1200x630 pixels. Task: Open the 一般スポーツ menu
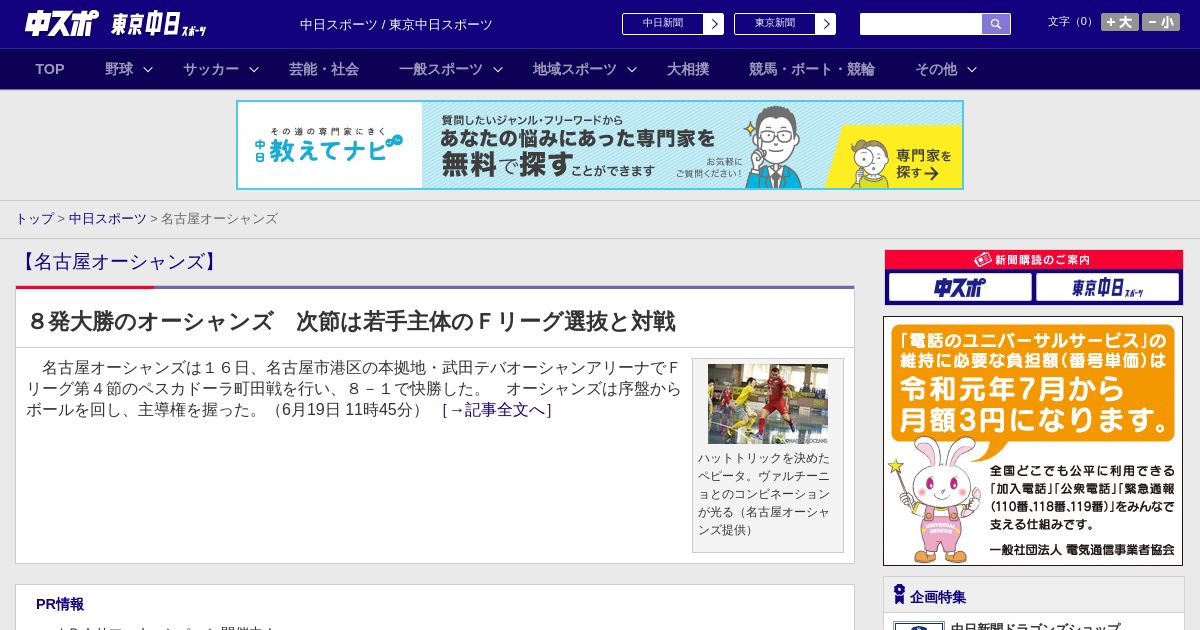[x=441, y=69]
